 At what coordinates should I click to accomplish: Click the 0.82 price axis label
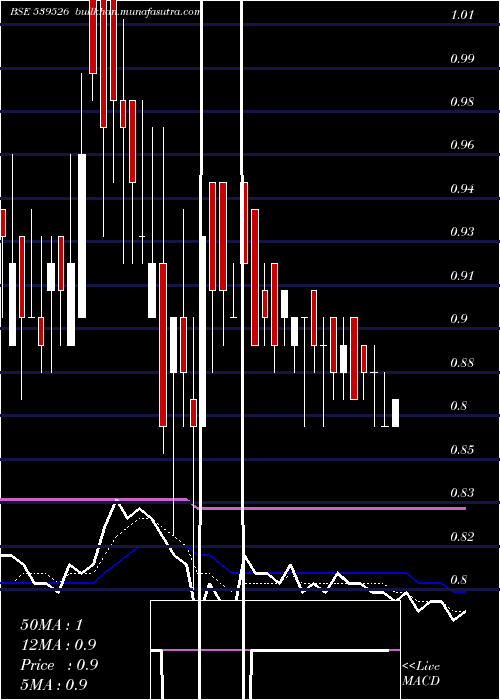coord(462,537)
